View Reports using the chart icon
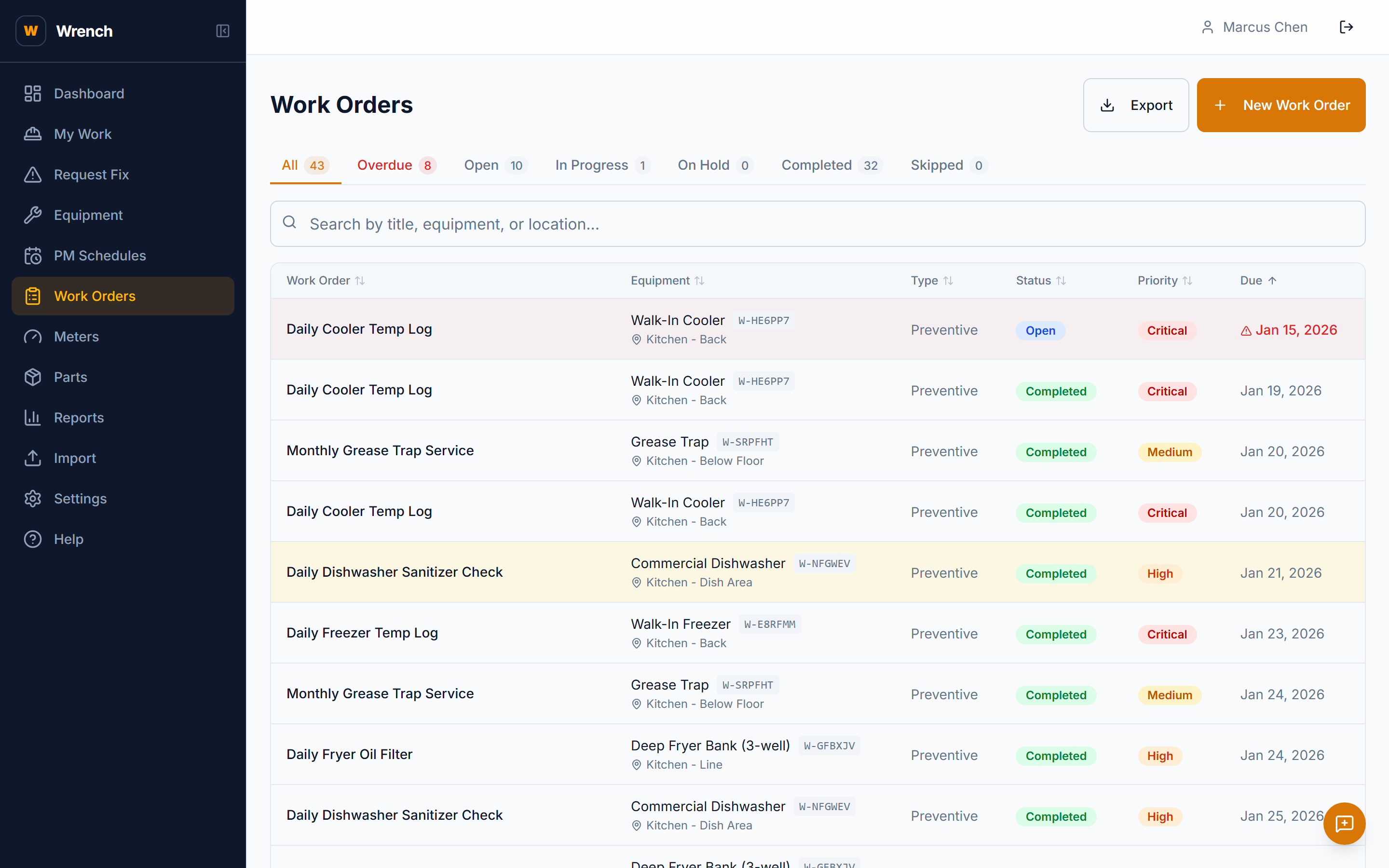The width and height of the screenshot is (1389, 868). click(33, 417)
